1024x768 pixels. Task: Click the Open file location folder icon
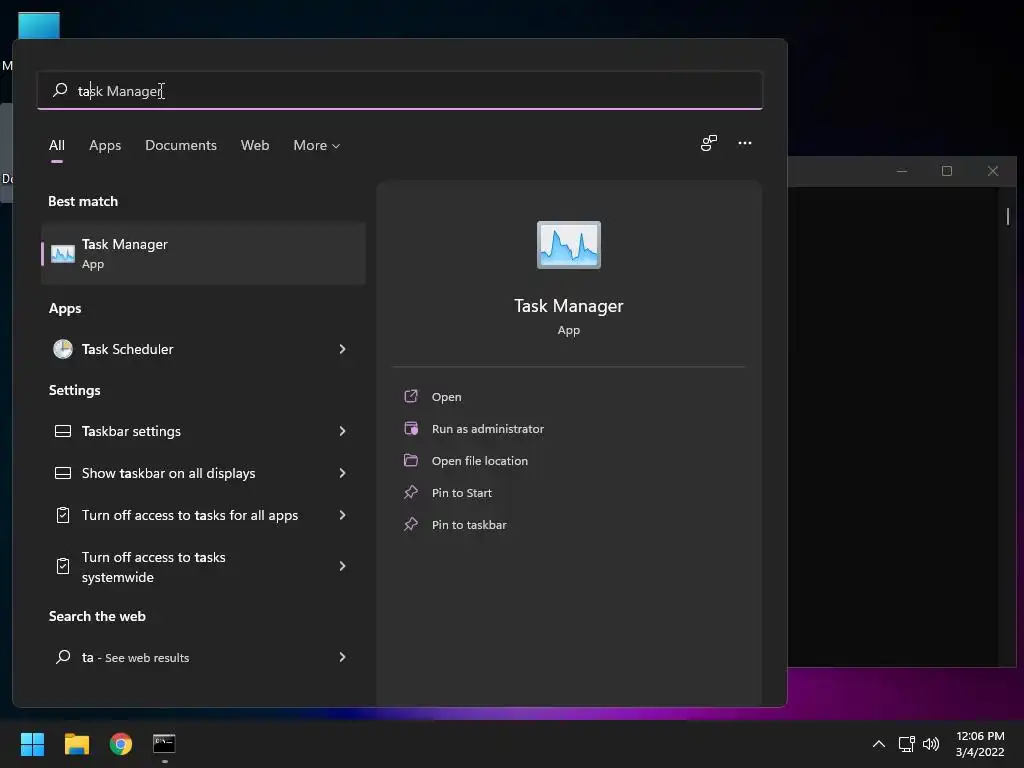click(x=411, y=460)
